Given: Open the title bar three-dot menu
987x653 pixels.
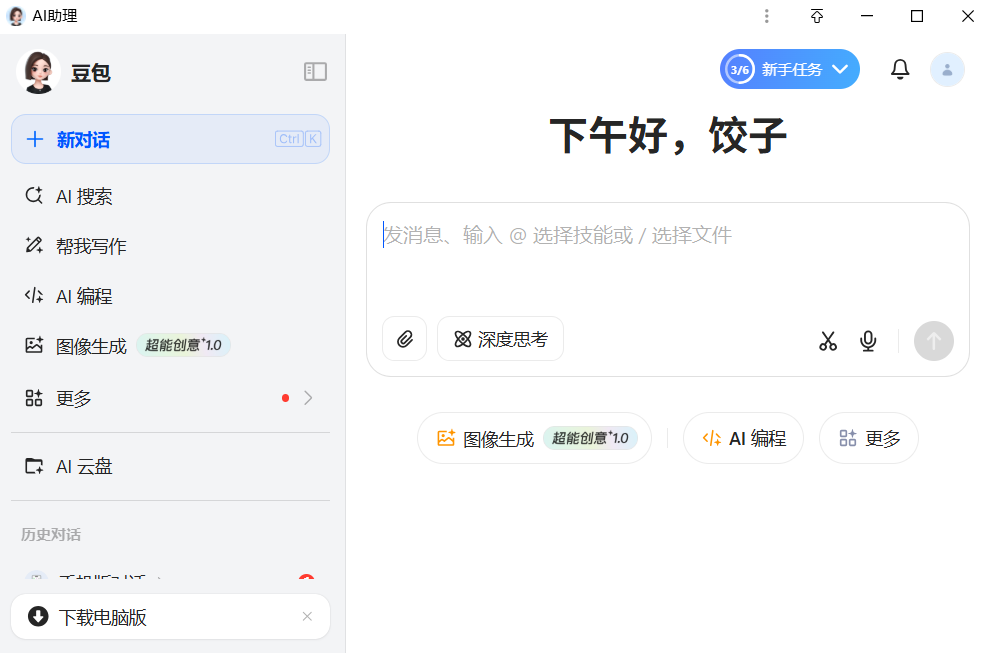Looking at the screenshot, I should pyautogui.click(x=767, y=16).
